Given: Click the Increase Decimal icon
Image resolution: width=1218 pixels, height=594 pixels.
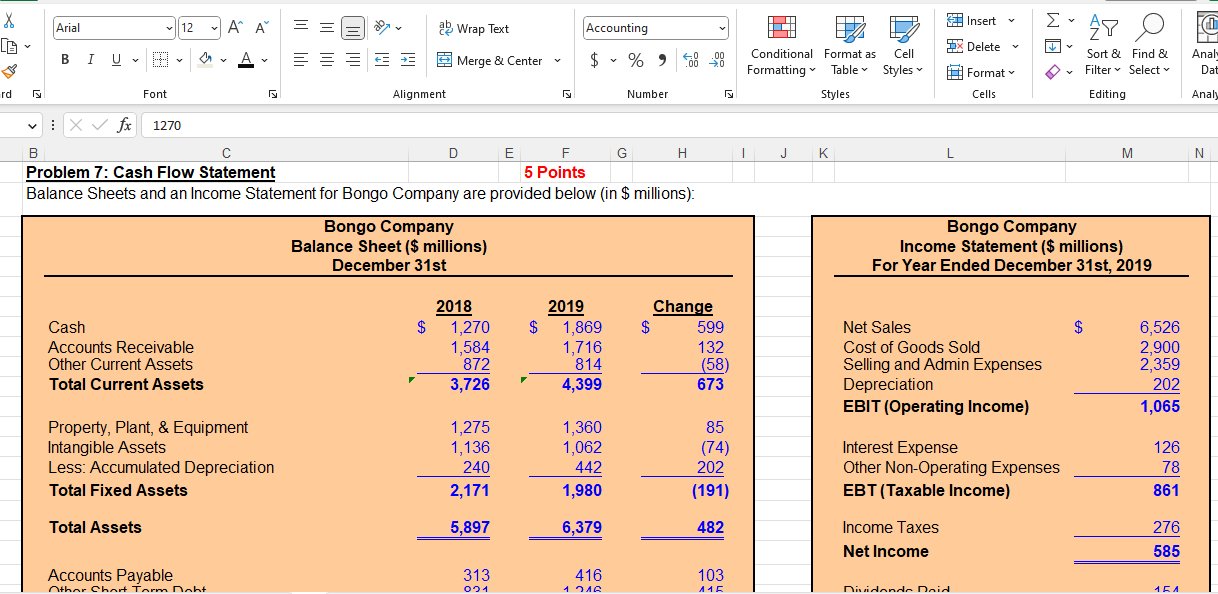Looking at the screenshot, I should point(690,60).
